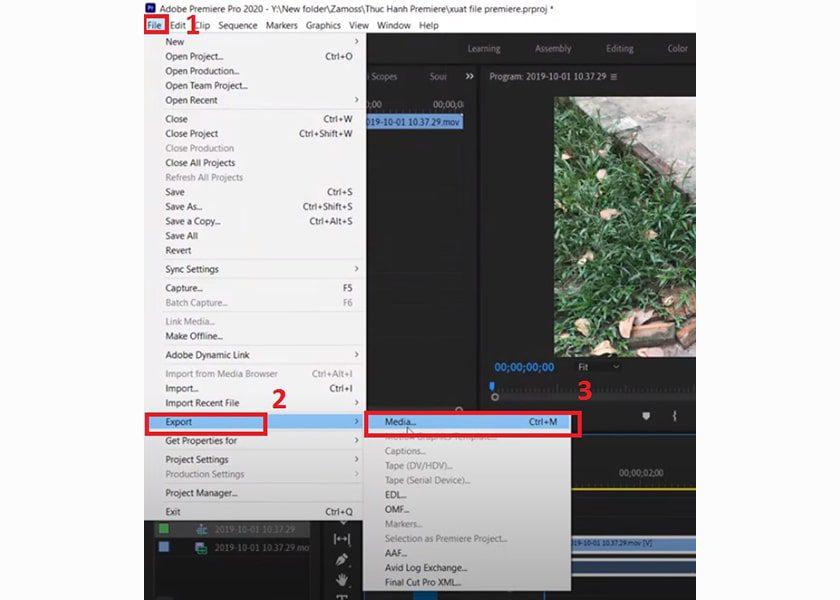This screenshot has height=600, width=840.
Task: Switch to the Learning workspace tab
Action: tap(484, 48)
